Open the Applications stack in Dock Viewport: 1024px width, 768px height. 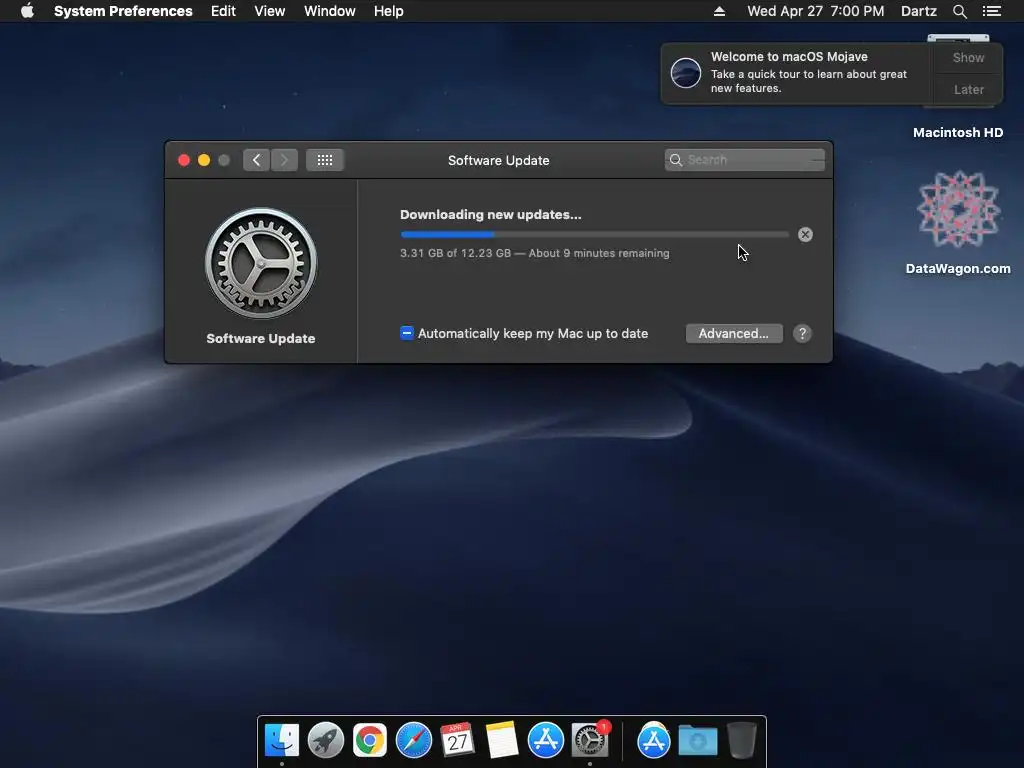pyautogui.click(x=654, y=740)
